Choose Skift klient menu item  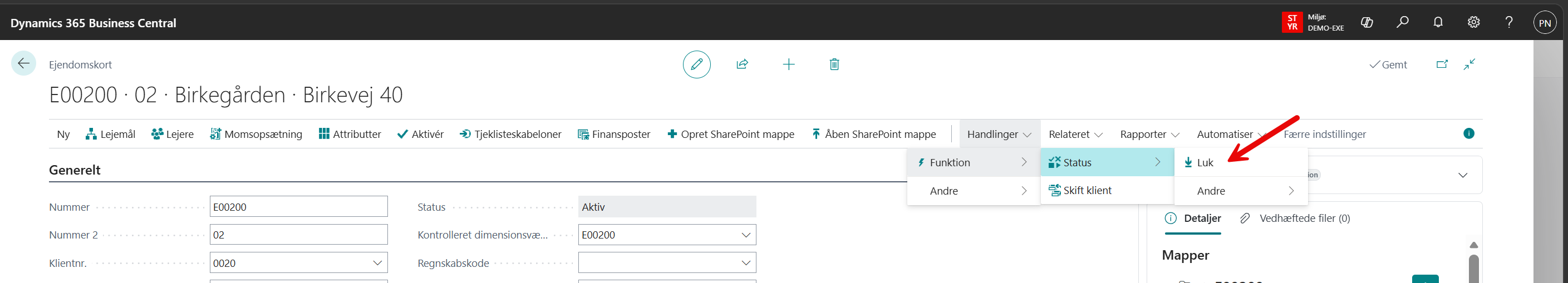1107,191
